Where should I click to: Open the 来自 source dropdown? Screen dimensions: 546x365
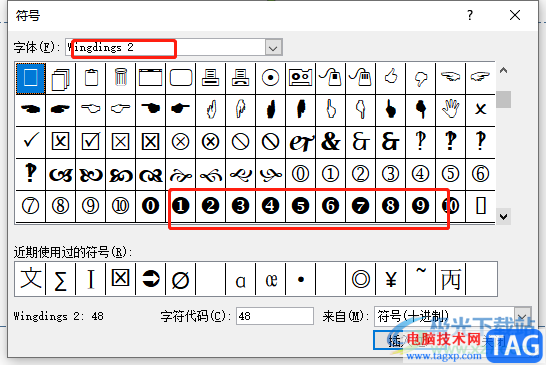pos(522,316)
